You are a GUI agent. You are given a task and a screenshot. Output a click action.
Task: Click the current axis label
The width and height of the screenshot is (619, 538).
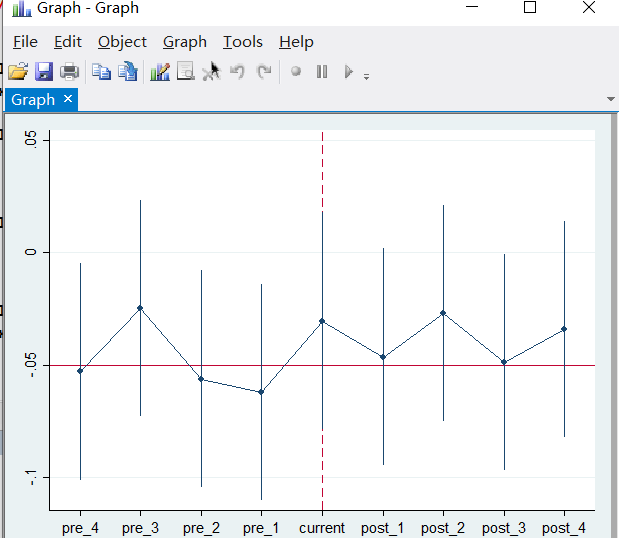[x=322, y=528]
